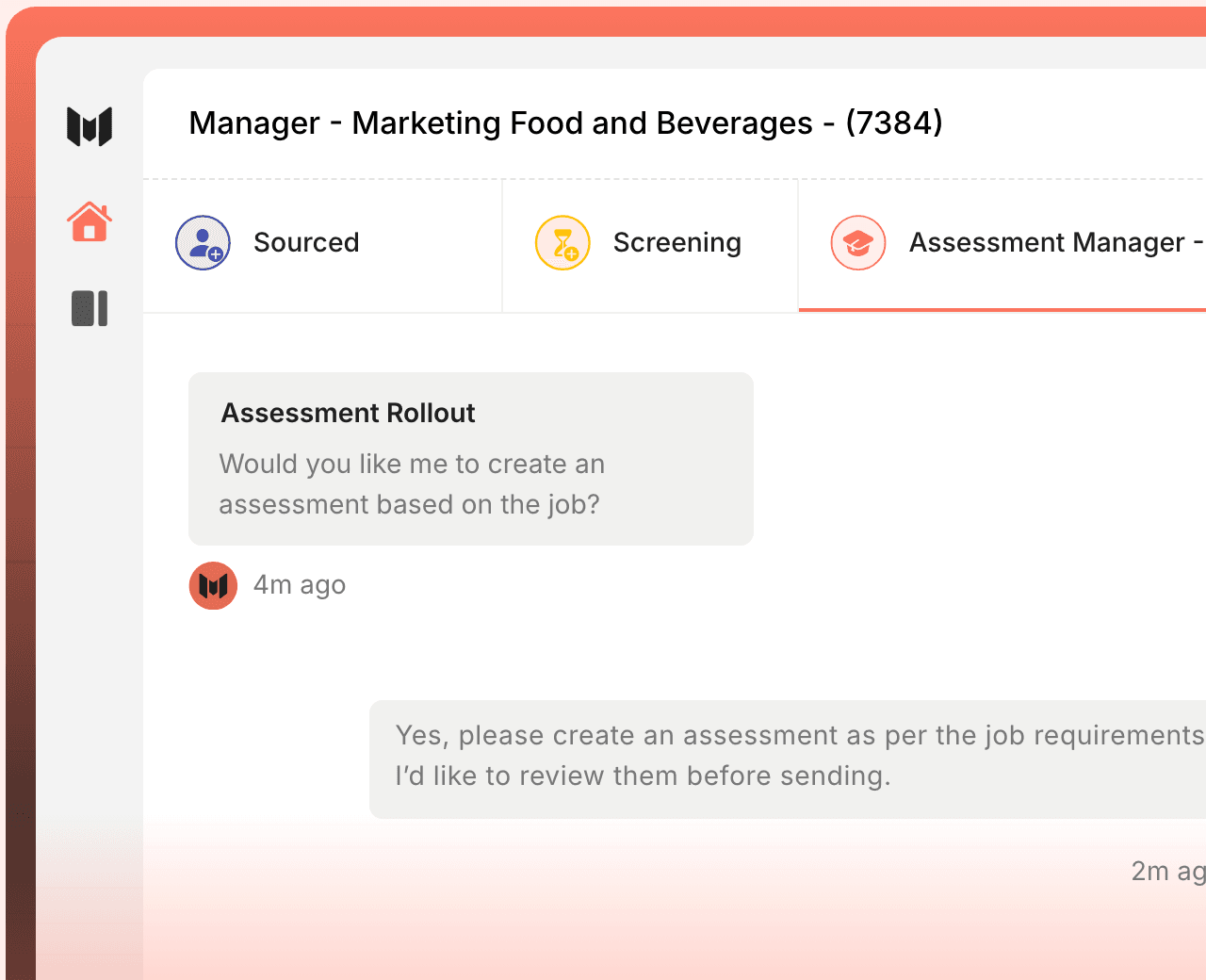1206x980 pixels.
Task: Click the Sourced person-add icon
Action: pos(203,243)
